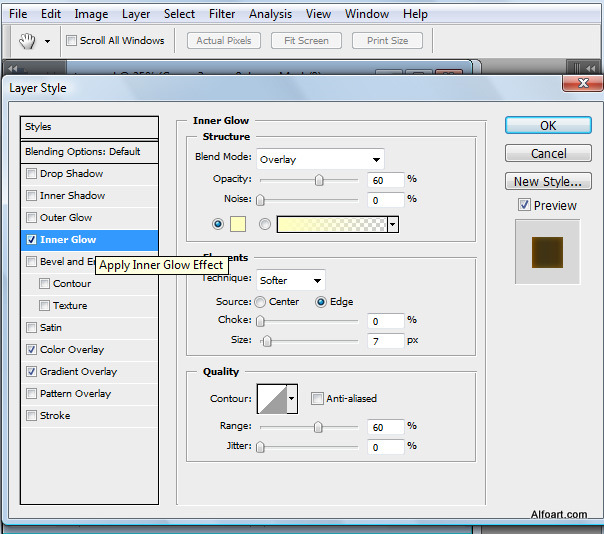Click the Contour curve thumbnail
Viewport: 604px width, 534px height.
271,399
